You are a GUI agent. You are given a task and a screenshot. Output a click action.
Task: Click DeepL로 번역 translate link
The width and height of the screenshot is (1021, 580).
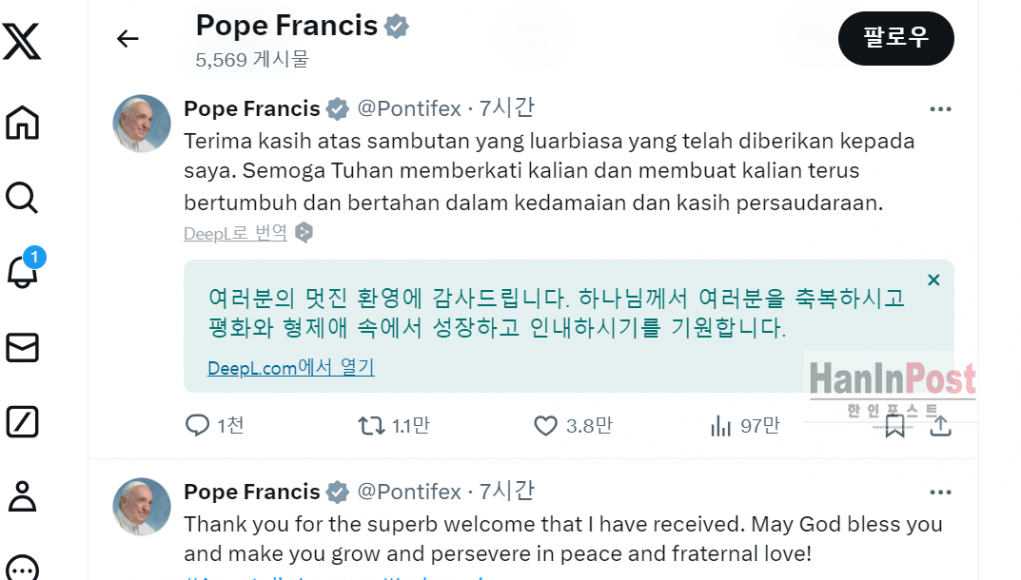tap(236, 233)
